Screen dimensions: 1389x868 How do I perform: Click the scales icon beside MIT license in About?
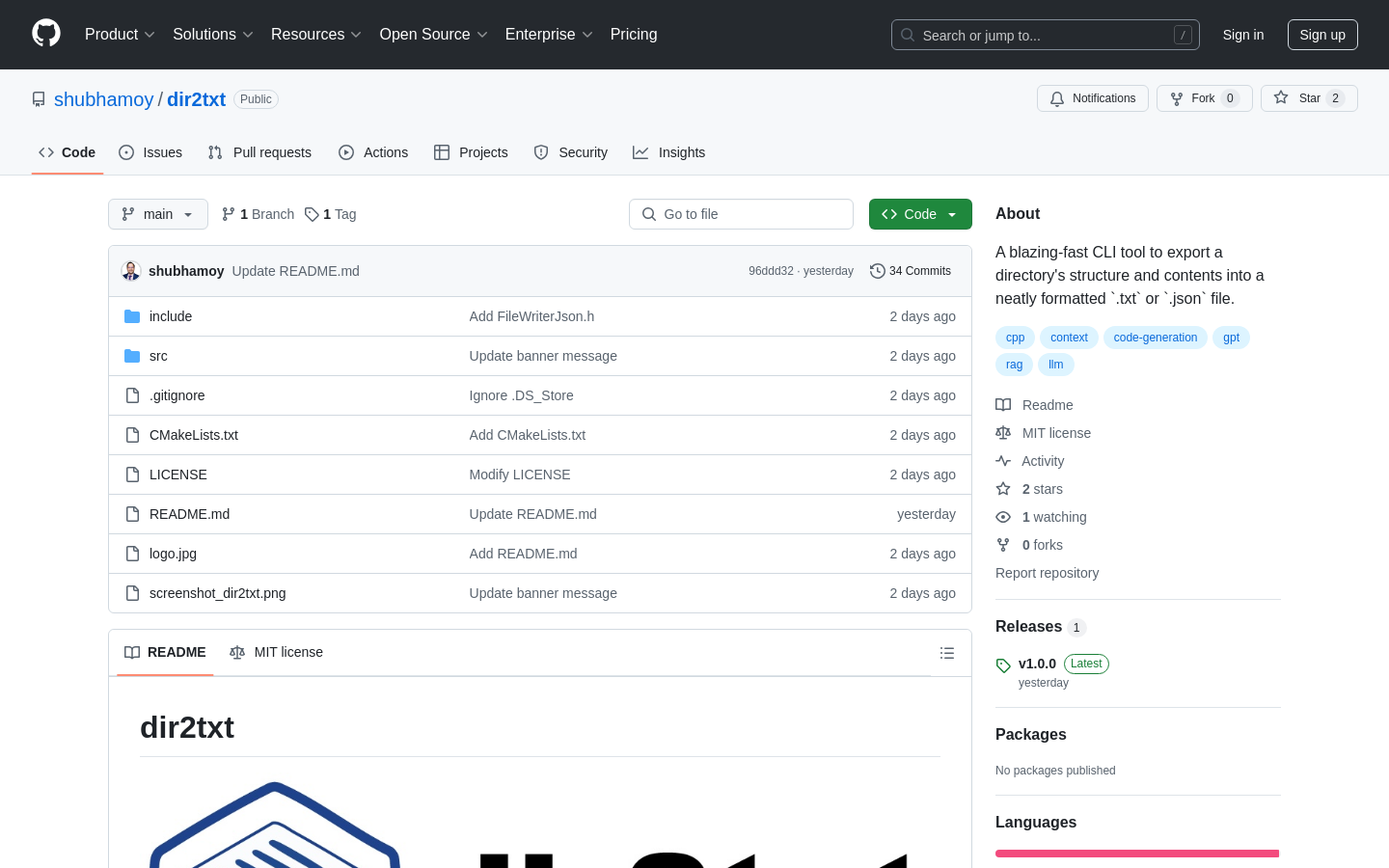tap(1003, 433)
